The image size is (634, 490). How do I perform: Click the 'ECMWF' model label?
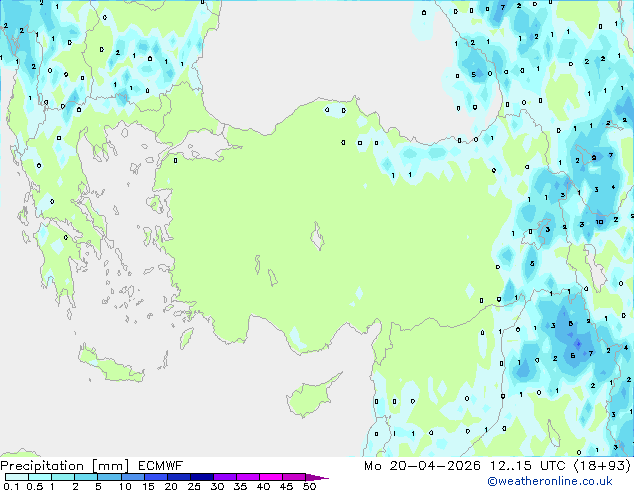[x=161, y=466]
